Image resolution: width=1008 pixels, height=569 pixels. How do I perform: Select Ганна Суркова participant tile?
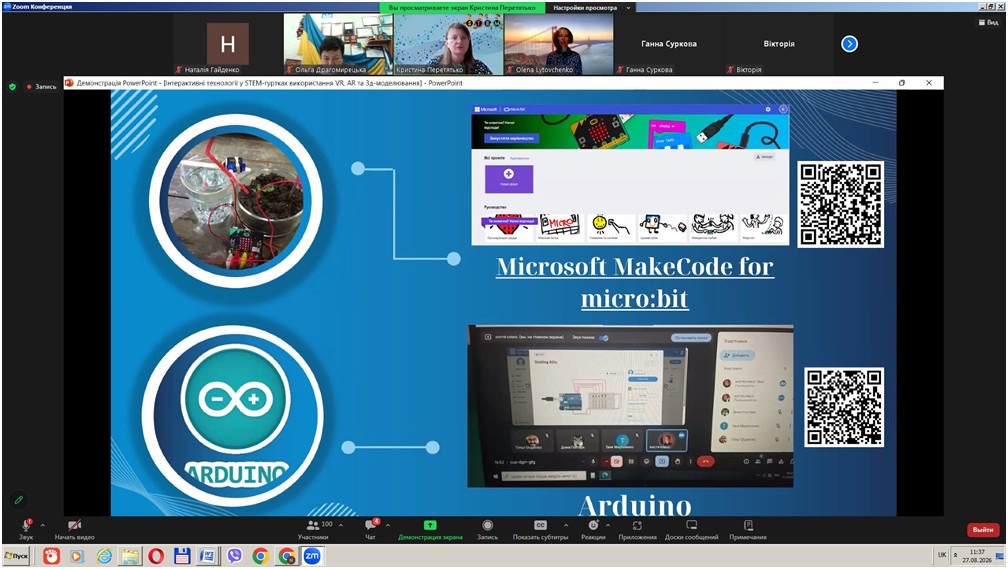click(x=669, y=44)
